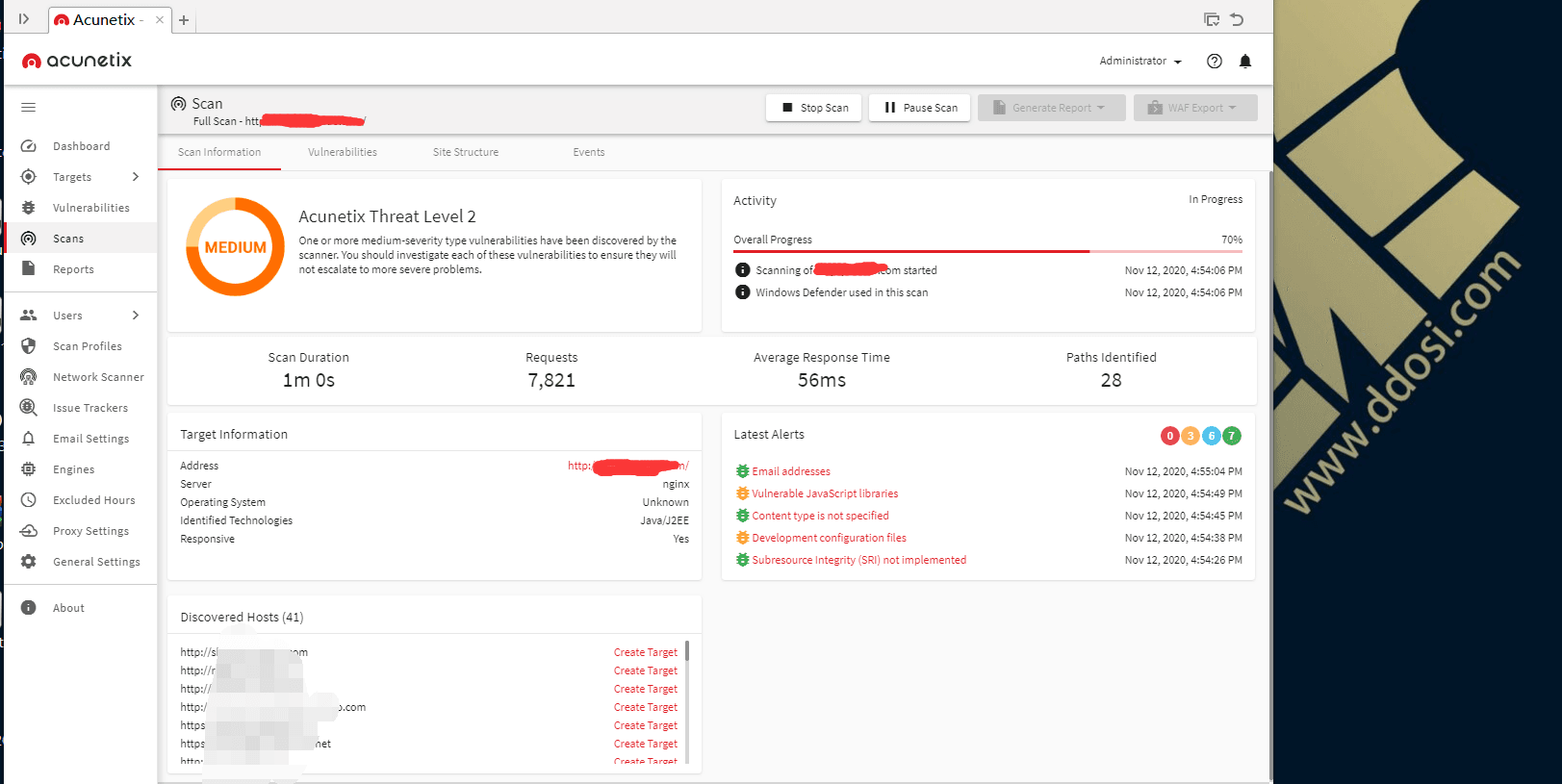Select the General Settings gear icon
This screenshot has width=1562, height=784.
29,562
